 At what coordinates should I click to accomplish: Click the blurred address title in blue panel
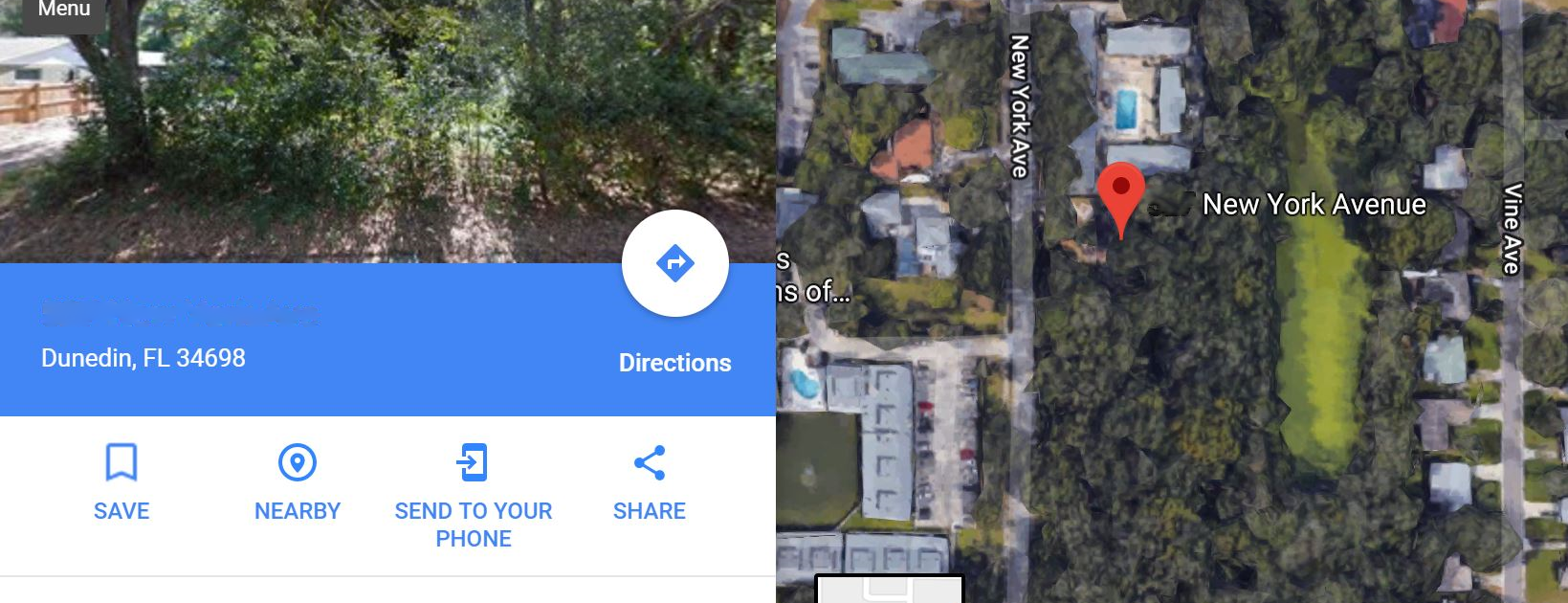tap(180, 312)
